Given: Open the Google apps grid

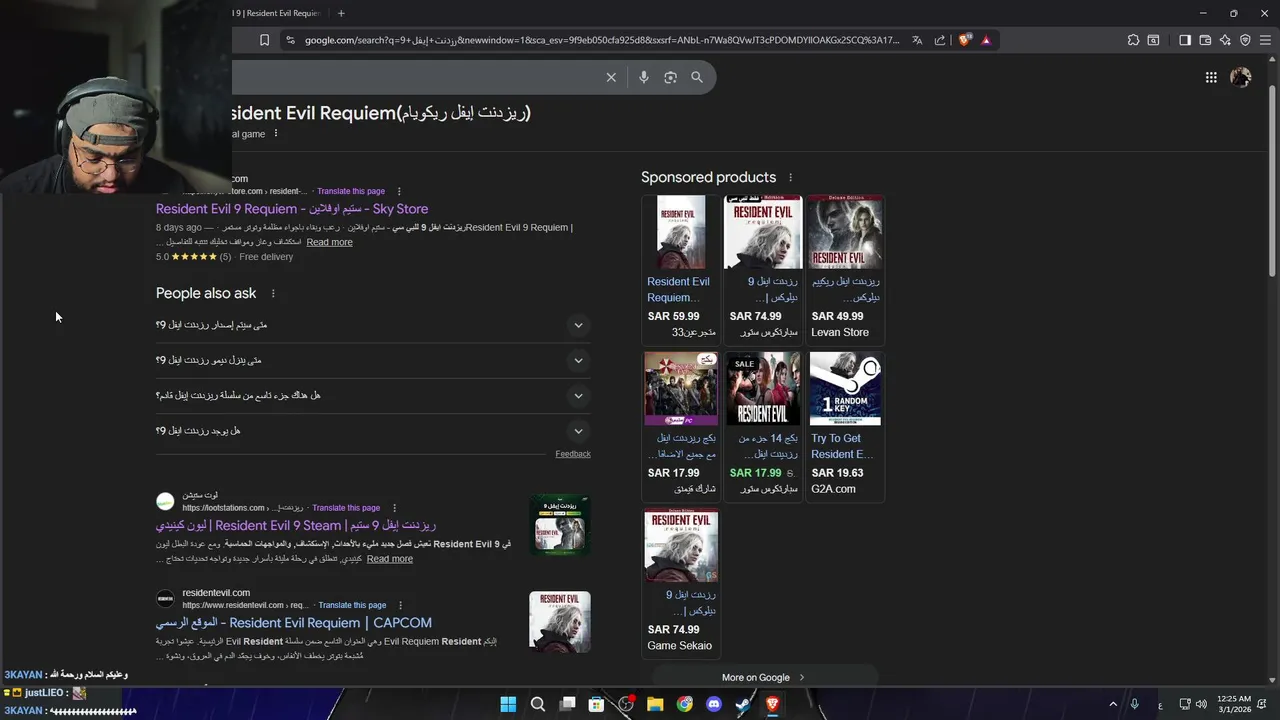Looking at the screenshot, I should coord(1211,77).
